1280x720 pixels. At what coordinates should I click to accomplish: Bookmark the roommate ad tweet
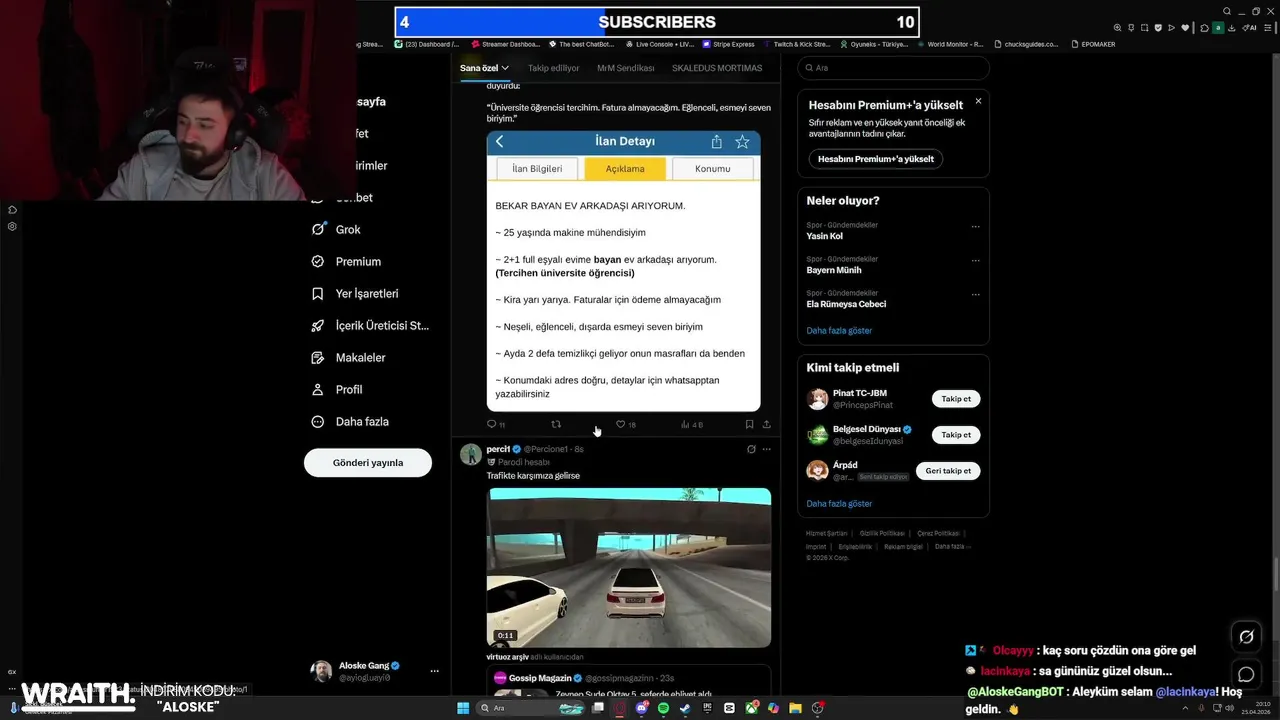coord(749,424)
